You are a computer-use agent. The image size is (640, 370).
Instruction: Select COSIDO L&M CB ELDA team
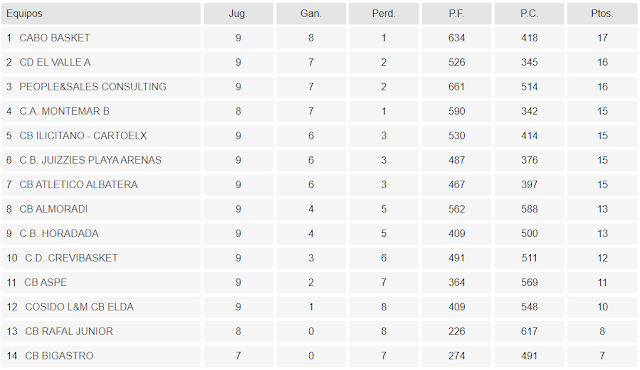click(79, 307)
